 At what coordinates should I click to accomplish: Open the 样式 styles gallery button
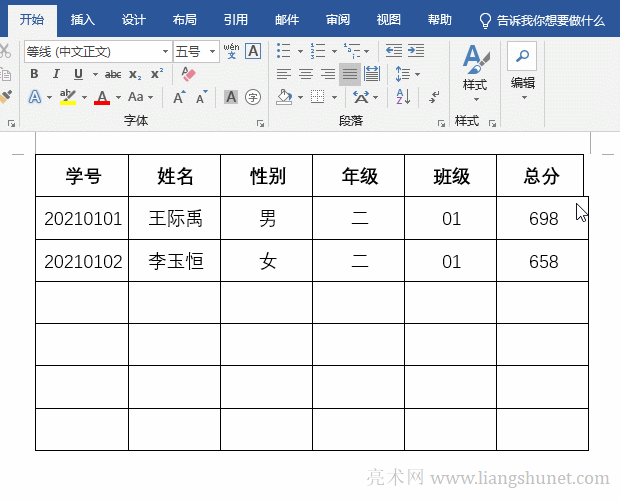(475, 72)
